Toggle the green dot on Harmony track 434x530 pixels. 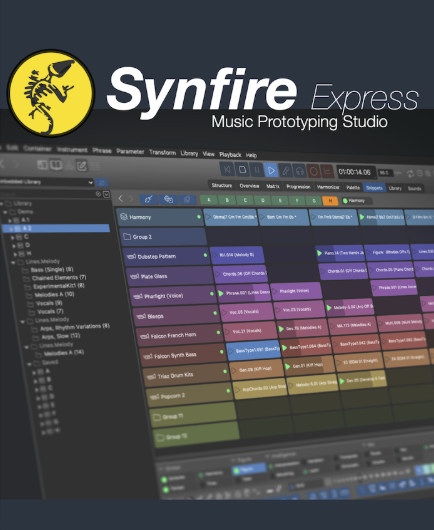tap(199, 217)
